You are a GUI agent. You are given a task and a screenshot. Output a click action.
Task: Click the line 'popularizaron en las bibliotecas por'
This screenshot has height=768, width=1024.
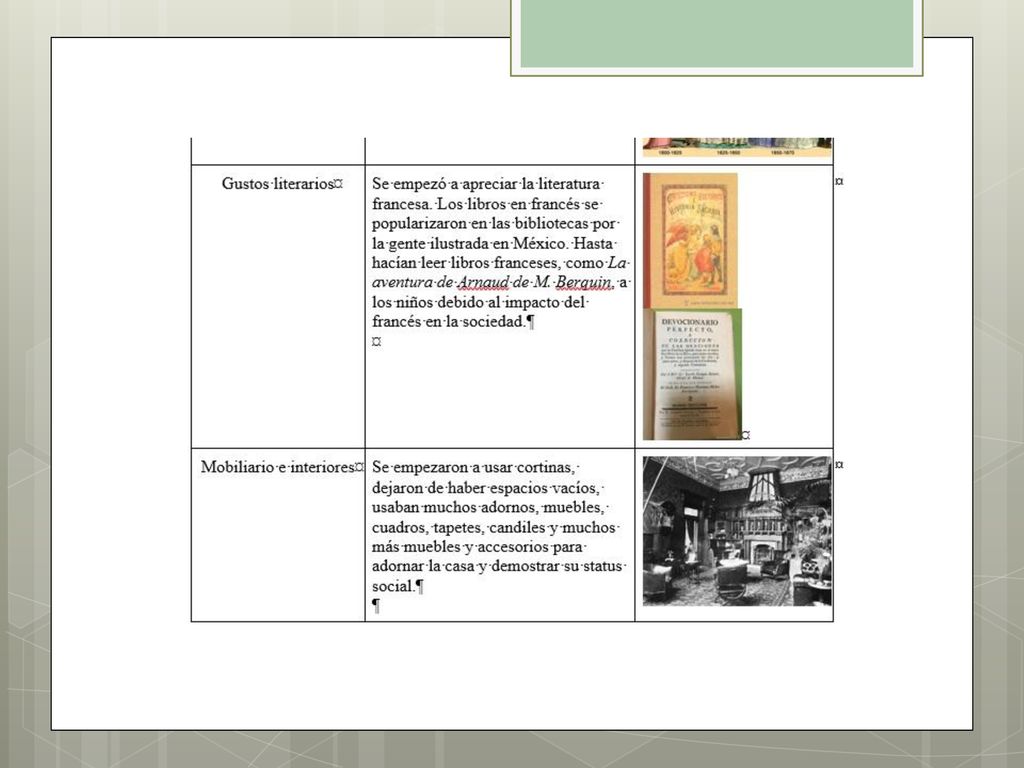click(494, 223)
